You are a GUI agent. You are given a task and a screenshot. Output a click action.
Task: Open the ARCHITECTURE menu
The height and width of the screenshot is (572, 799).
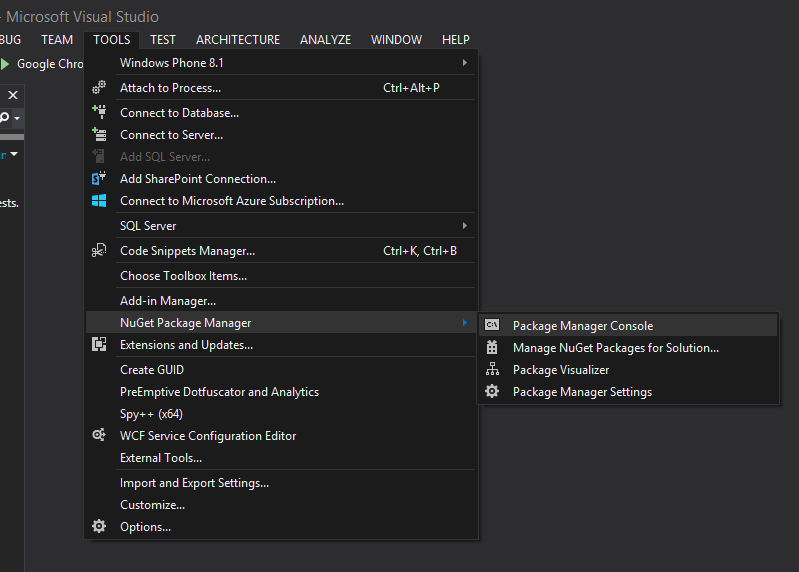238,40
